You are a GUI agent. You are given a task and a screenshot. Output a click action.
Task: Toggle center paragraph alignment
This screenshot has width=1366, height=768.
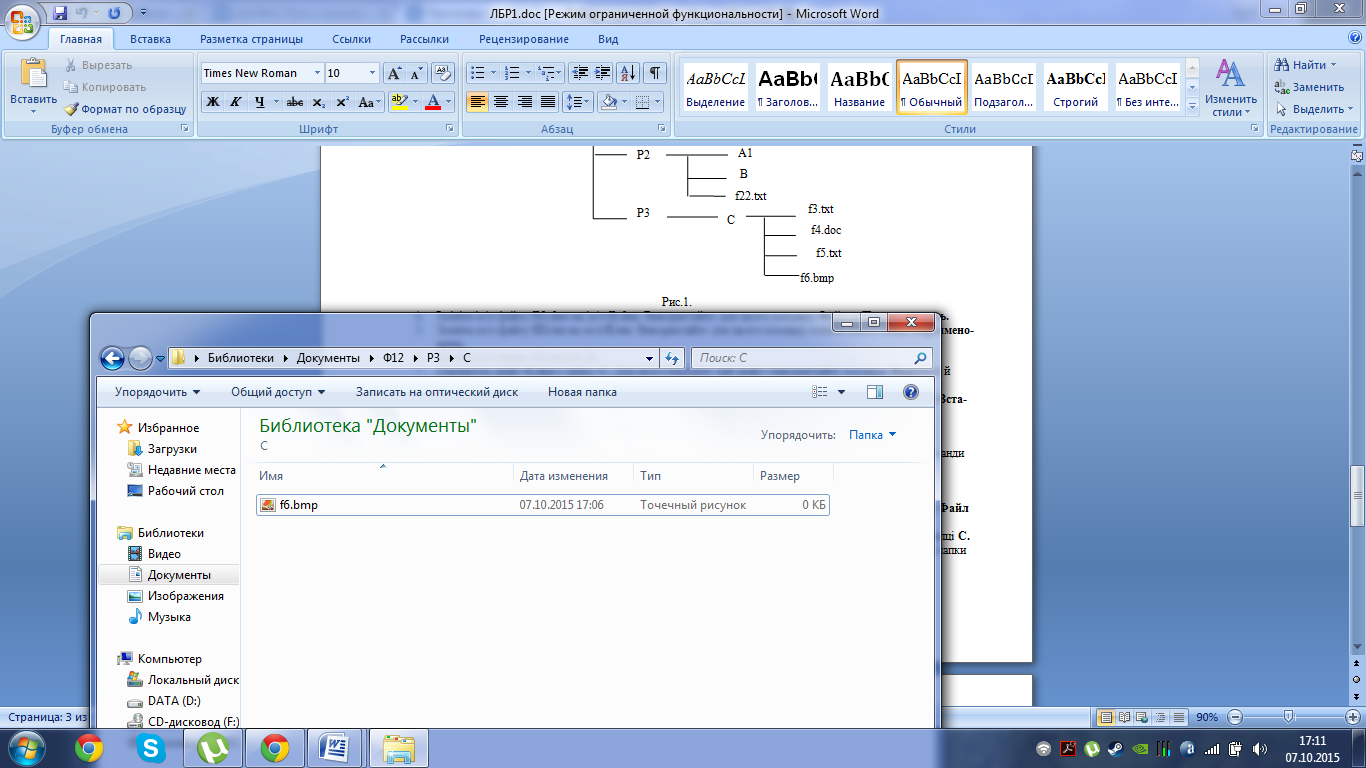point(501,102)
